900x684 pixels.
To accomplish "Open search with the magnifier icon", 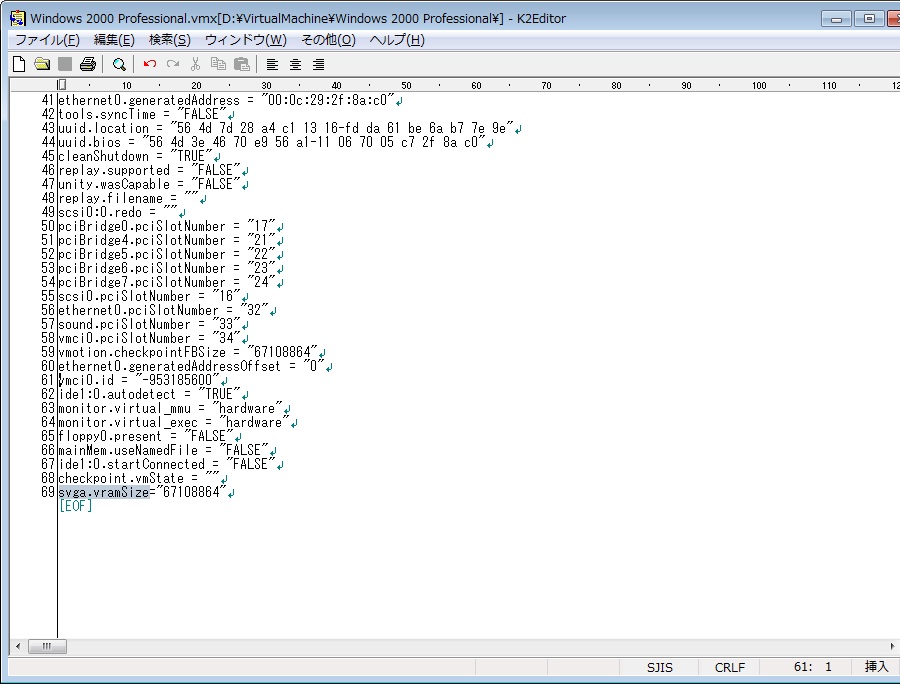I will tap(119, 64).
